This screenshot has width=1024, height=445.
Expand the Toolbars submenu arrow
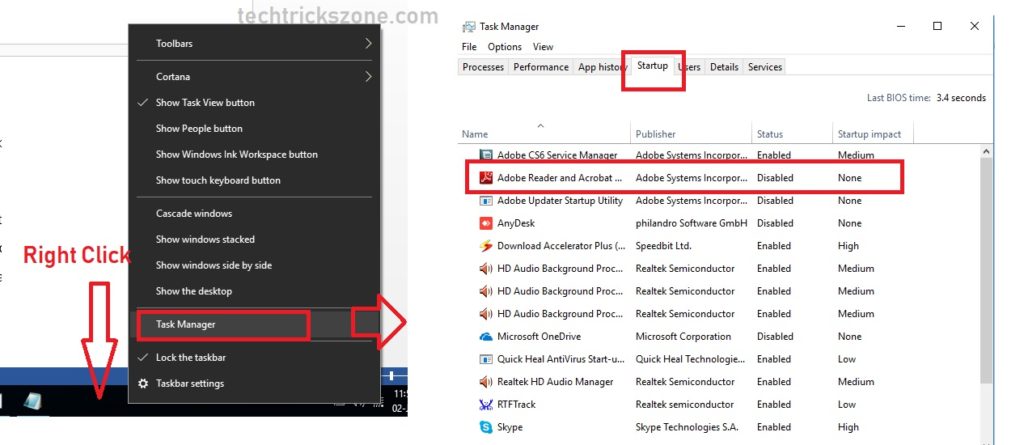368,43
